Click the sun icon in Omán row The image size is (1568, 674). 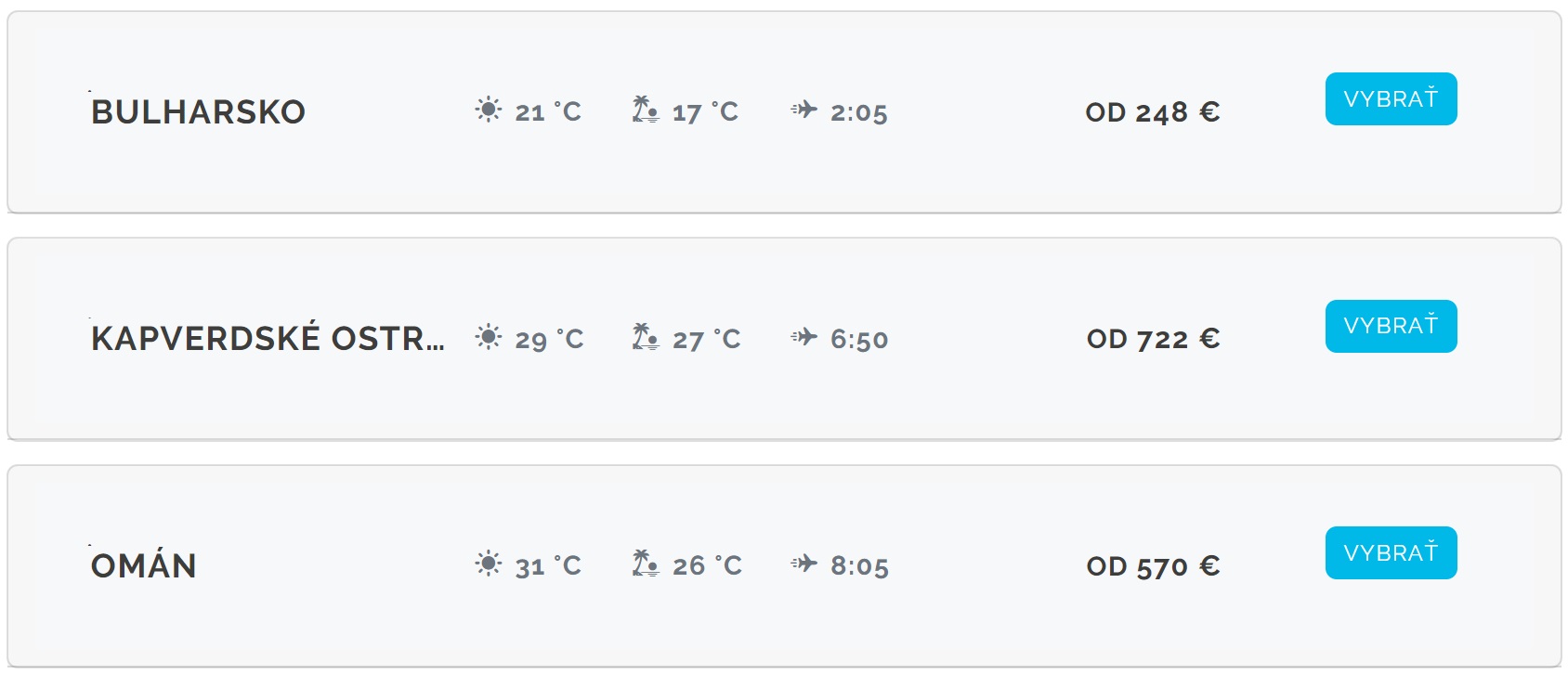coord(489,563)
